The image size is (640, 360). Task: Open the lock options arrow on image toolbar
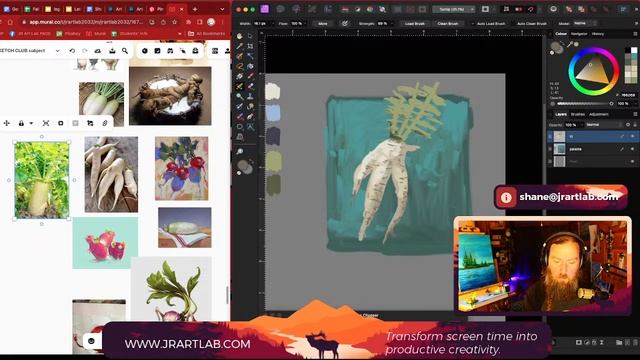(x=31, y=123)
